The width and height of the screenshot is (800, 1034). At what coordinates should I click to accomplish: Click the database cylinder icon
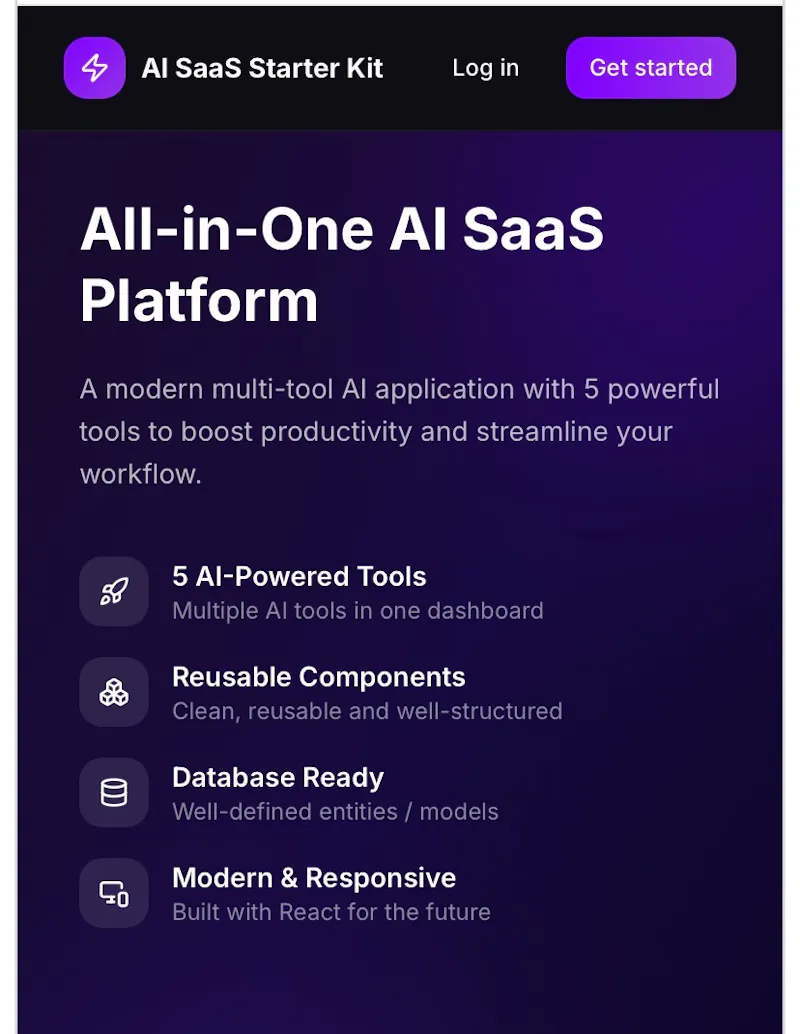[x=114, y=793]
